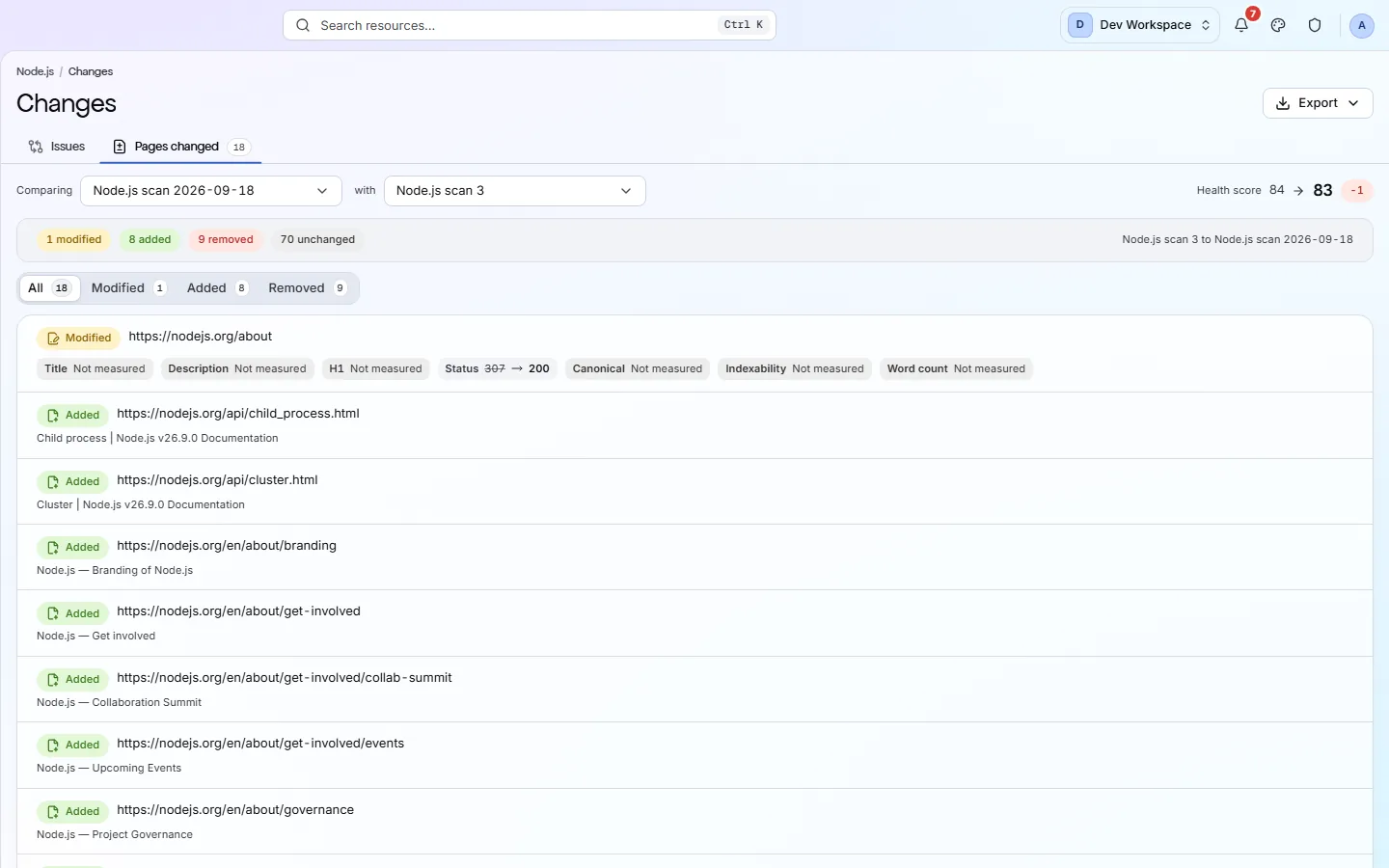Click the Added icon for en/about/get-involved row
The image size is (1389, 868).
[x=53, y=613]
